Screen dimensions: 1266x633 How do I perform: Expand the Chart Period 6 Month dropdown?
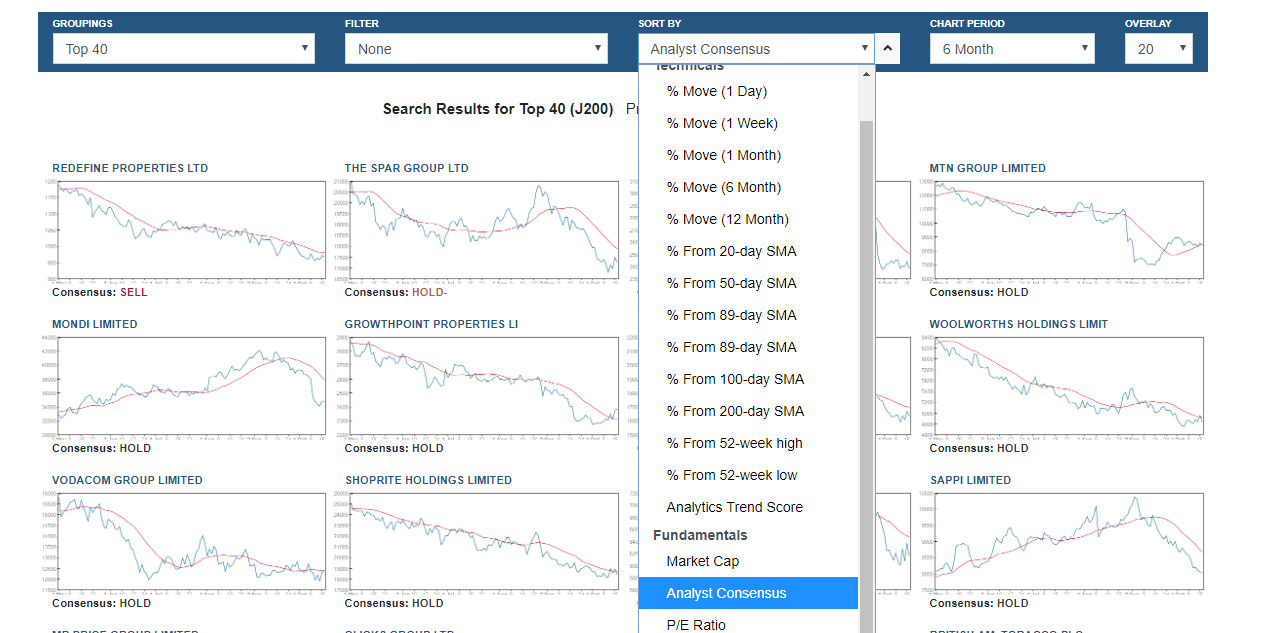(1012, 49)
